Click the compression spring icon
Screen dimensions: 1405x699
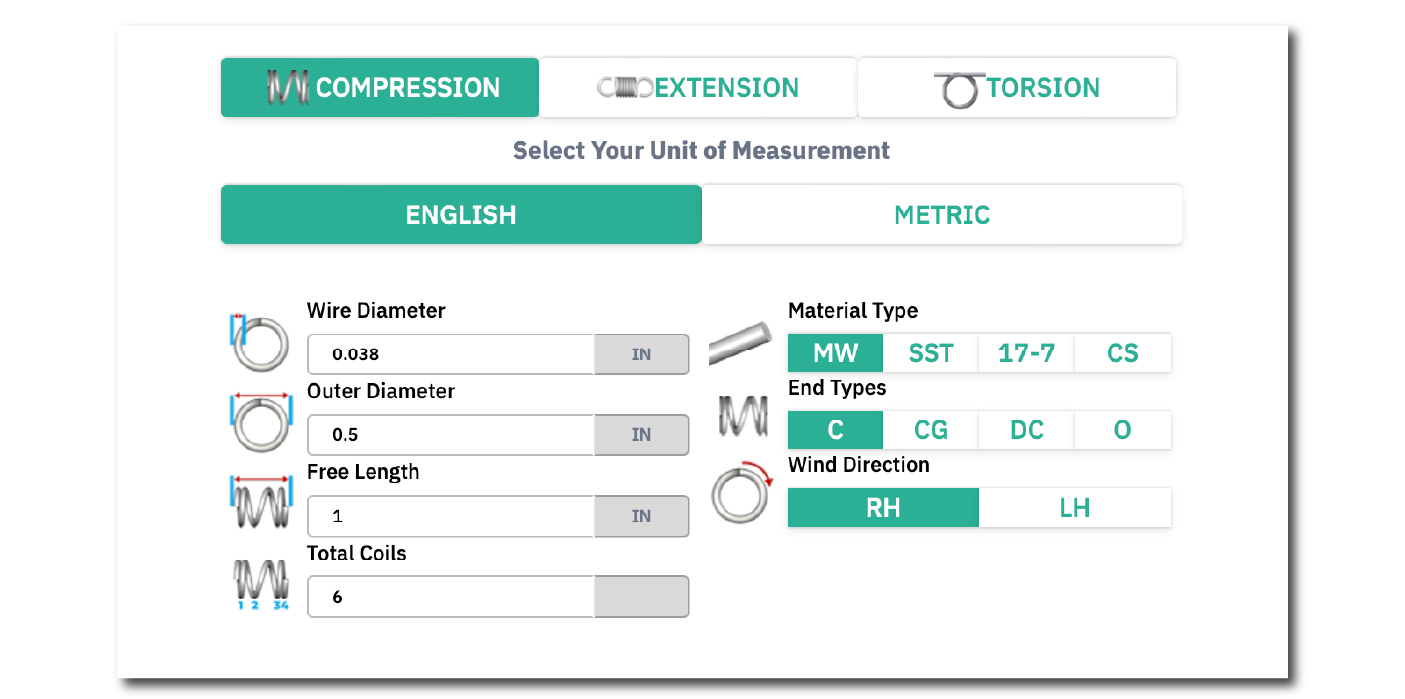click(x=287, y=87)
